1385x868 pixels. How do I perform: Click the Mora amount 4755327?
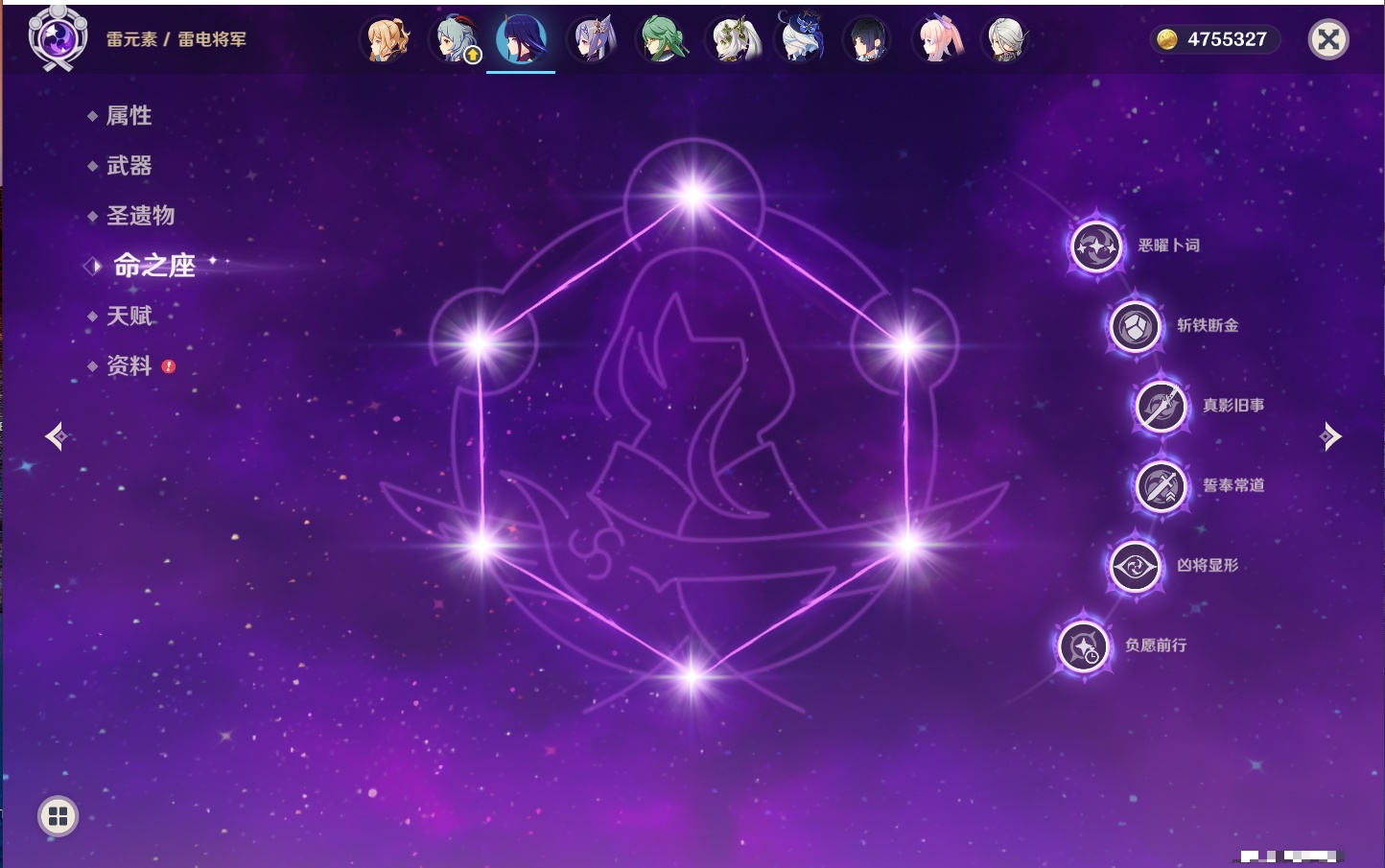(1227, 39)
